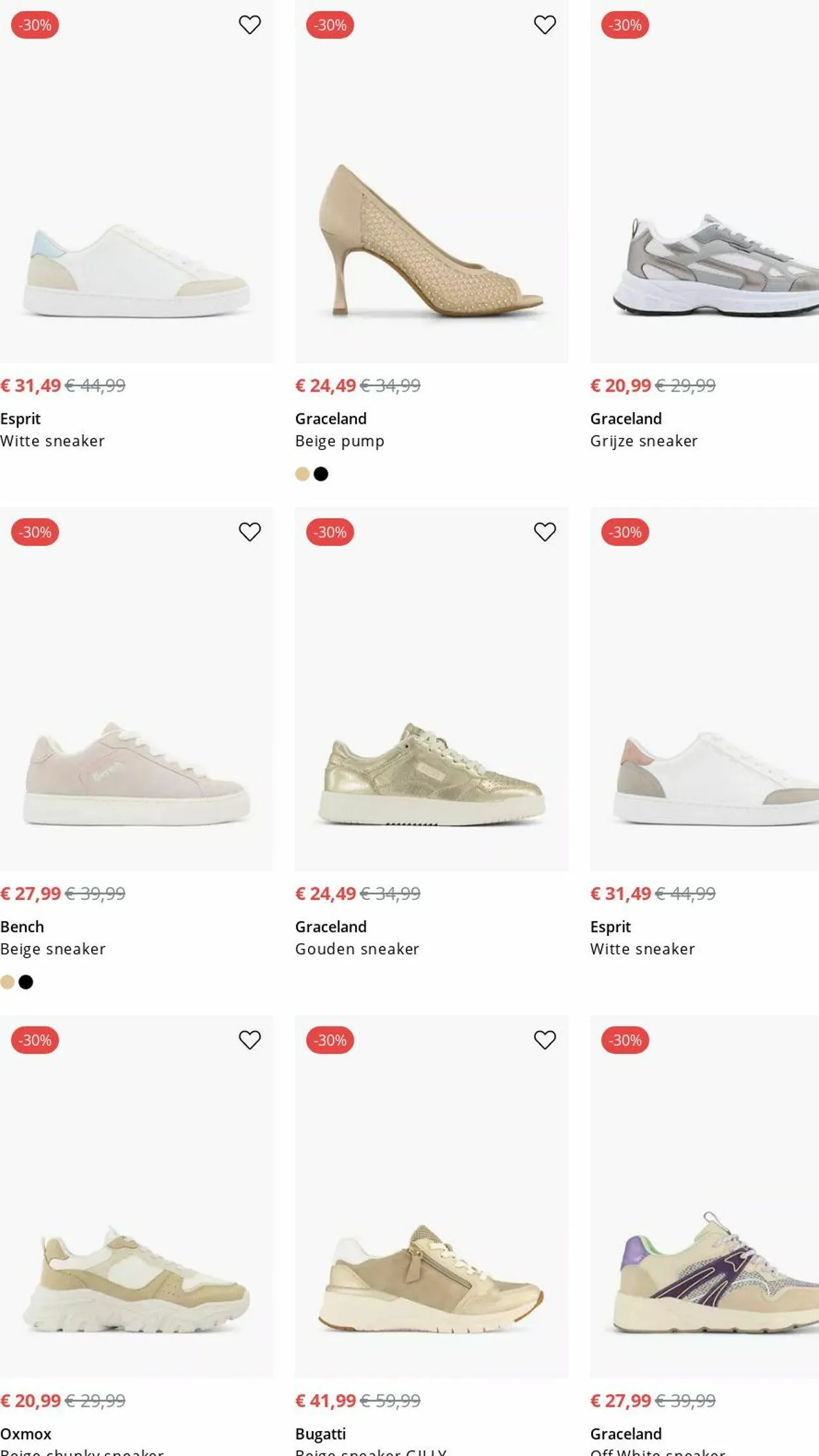The width and height of the screenshot is (819, 1456).
Task: Save Oxmox chunky sneaker to favorites
Action: point(250,1039)
